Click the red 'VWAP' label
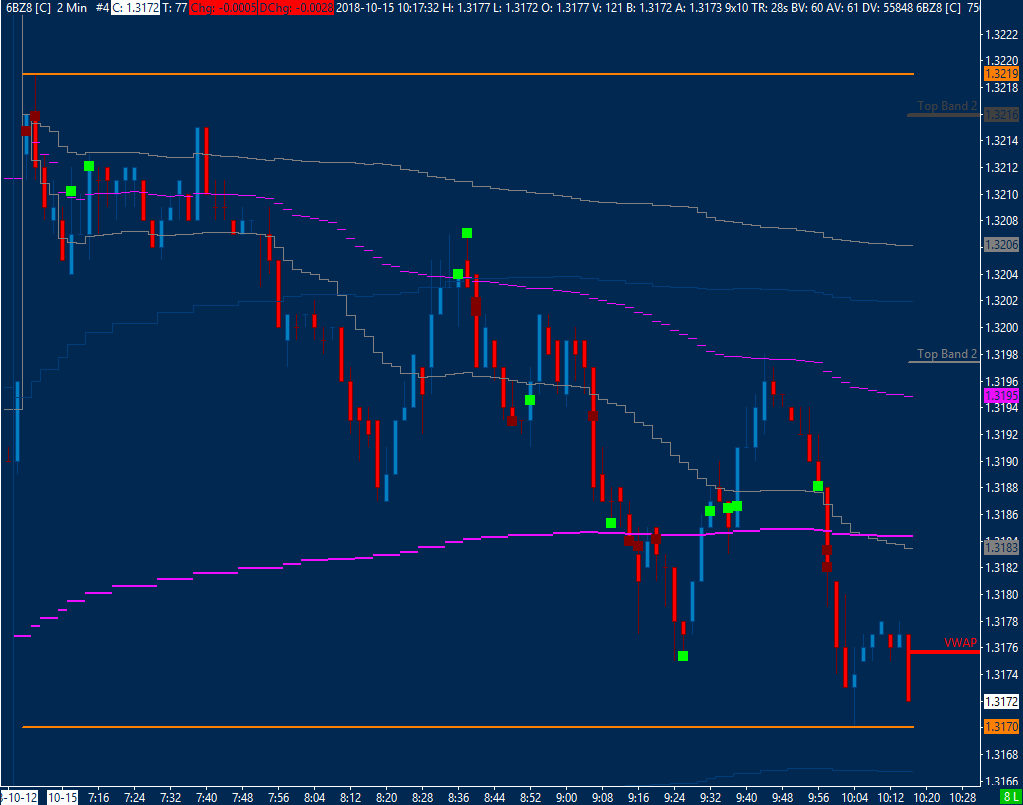 pyautogui.click(x=960, y=643)
